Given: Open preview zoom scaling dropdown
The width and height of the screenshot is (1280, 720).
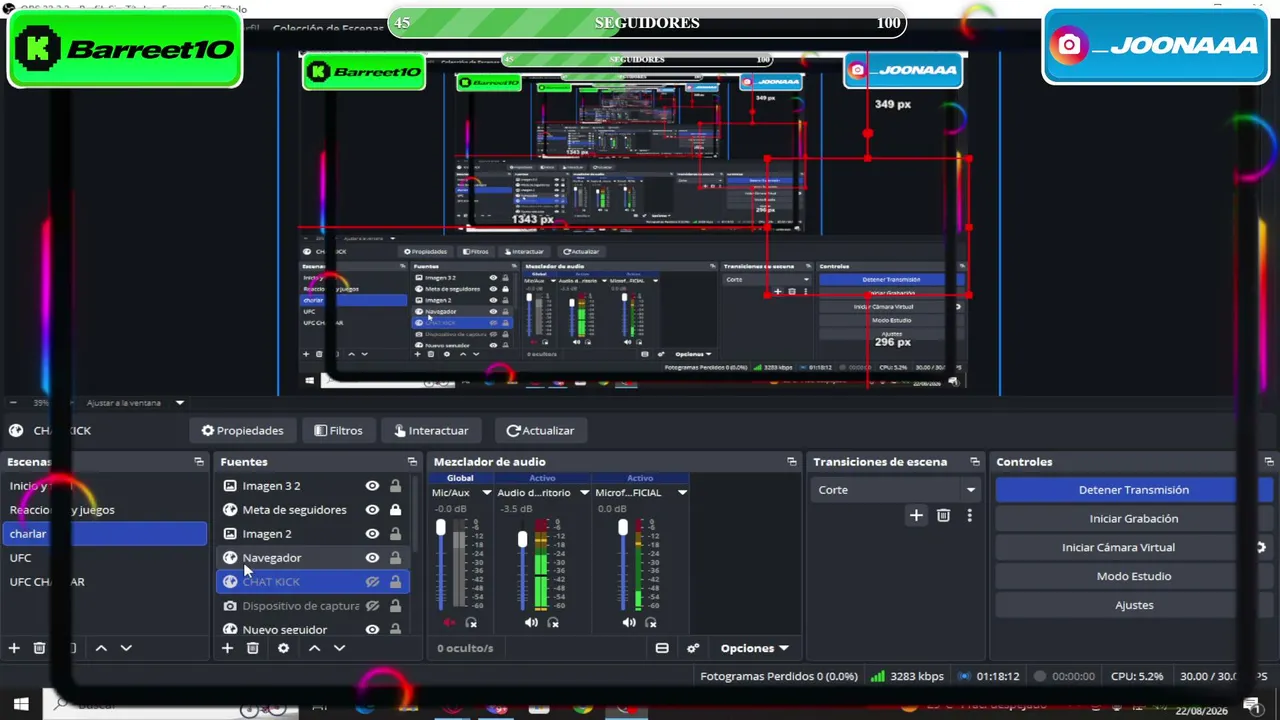Looking at the screenshot, I should click(180, 403).
